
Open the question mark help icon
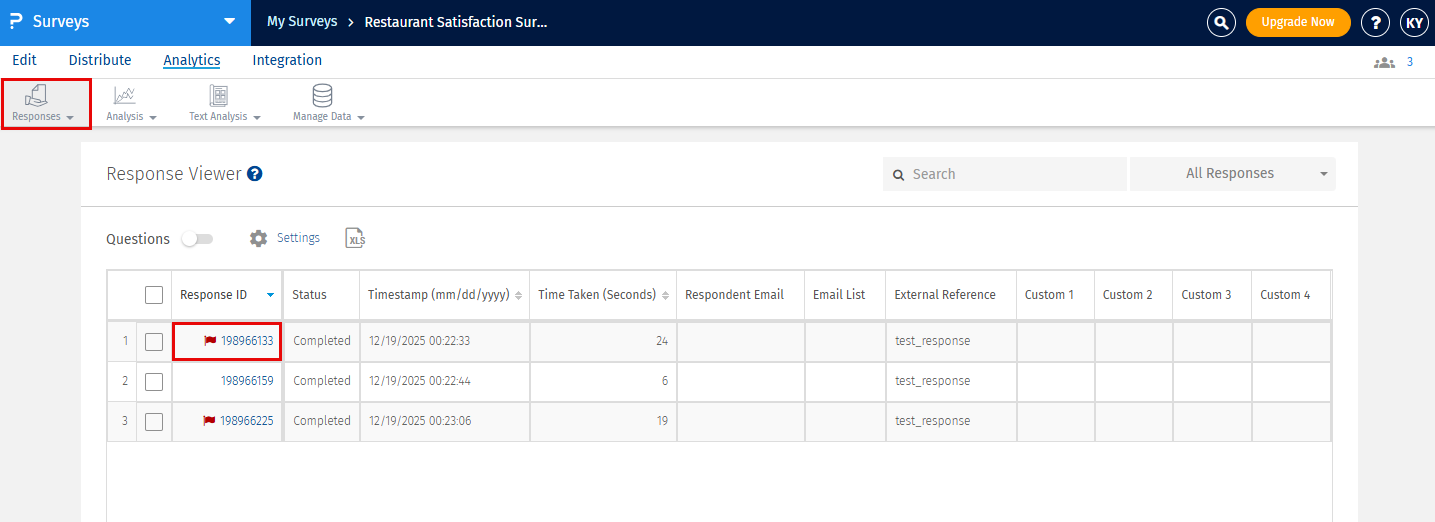click(1376, 22)
